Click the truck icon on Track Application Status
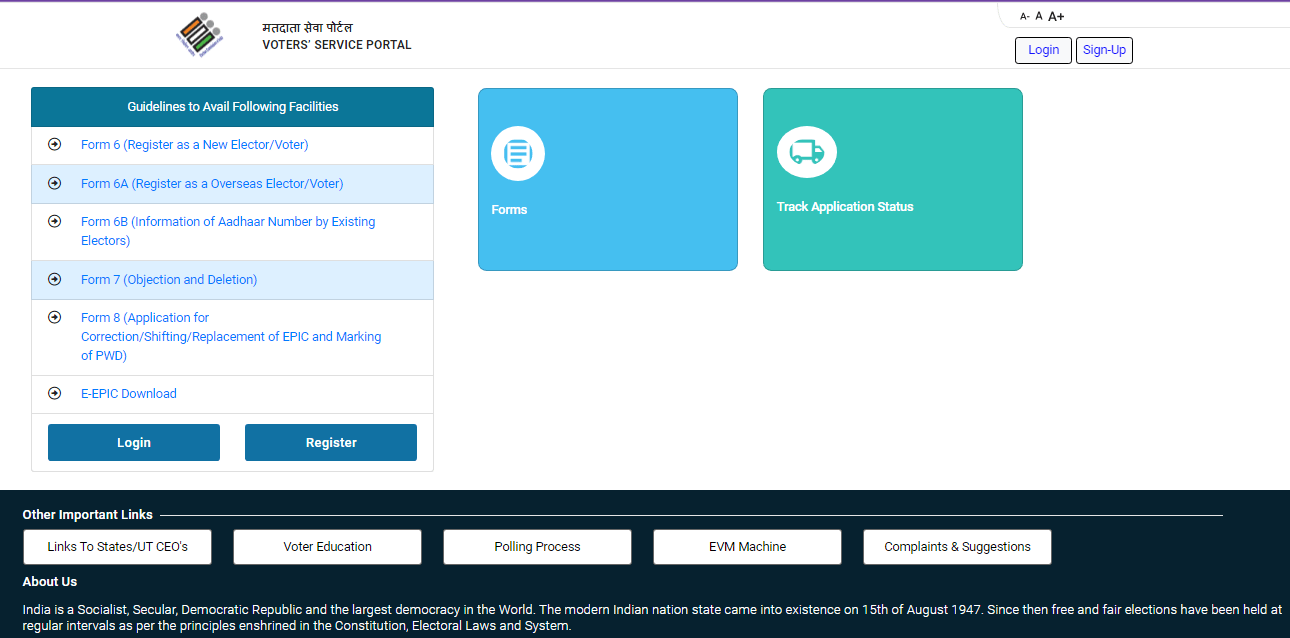This screenshot has width=1290, height=638. [x=806, y=152]
